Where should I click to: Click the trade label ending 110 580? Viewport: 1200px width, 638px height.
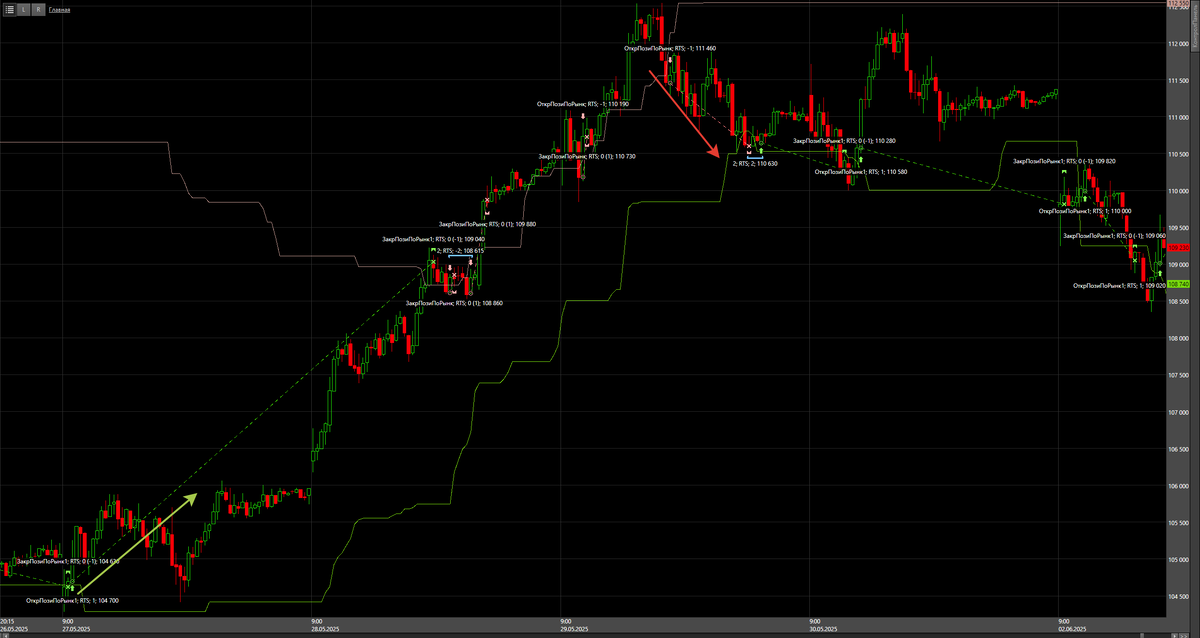[x=861, y=171]
